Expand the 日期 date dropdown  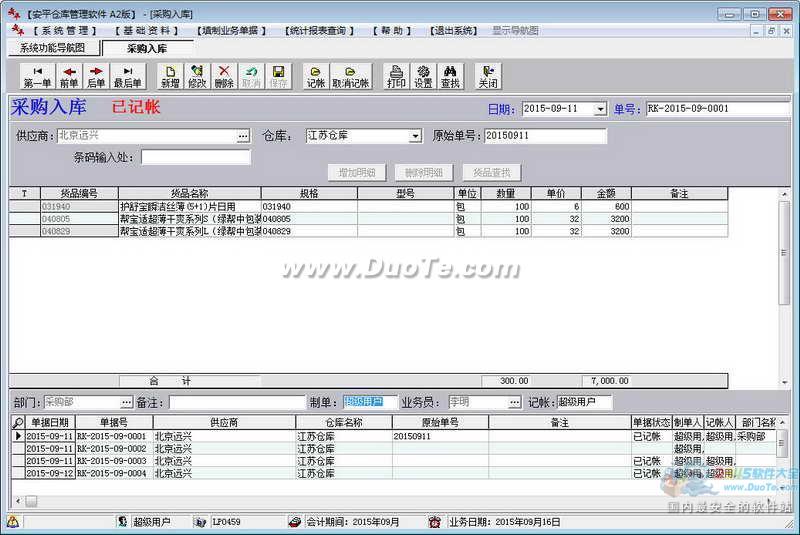600,109
